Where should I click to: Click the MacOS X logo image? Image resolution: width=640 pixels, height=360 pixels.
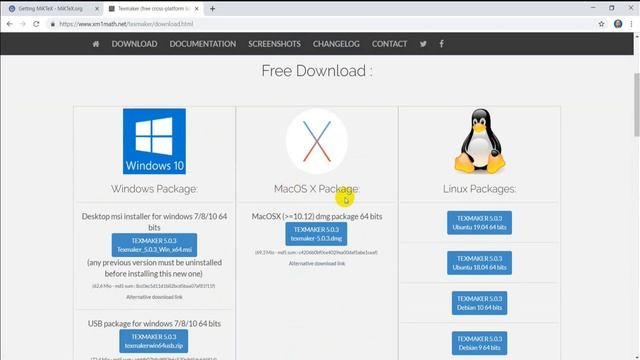tap(317, 141)
